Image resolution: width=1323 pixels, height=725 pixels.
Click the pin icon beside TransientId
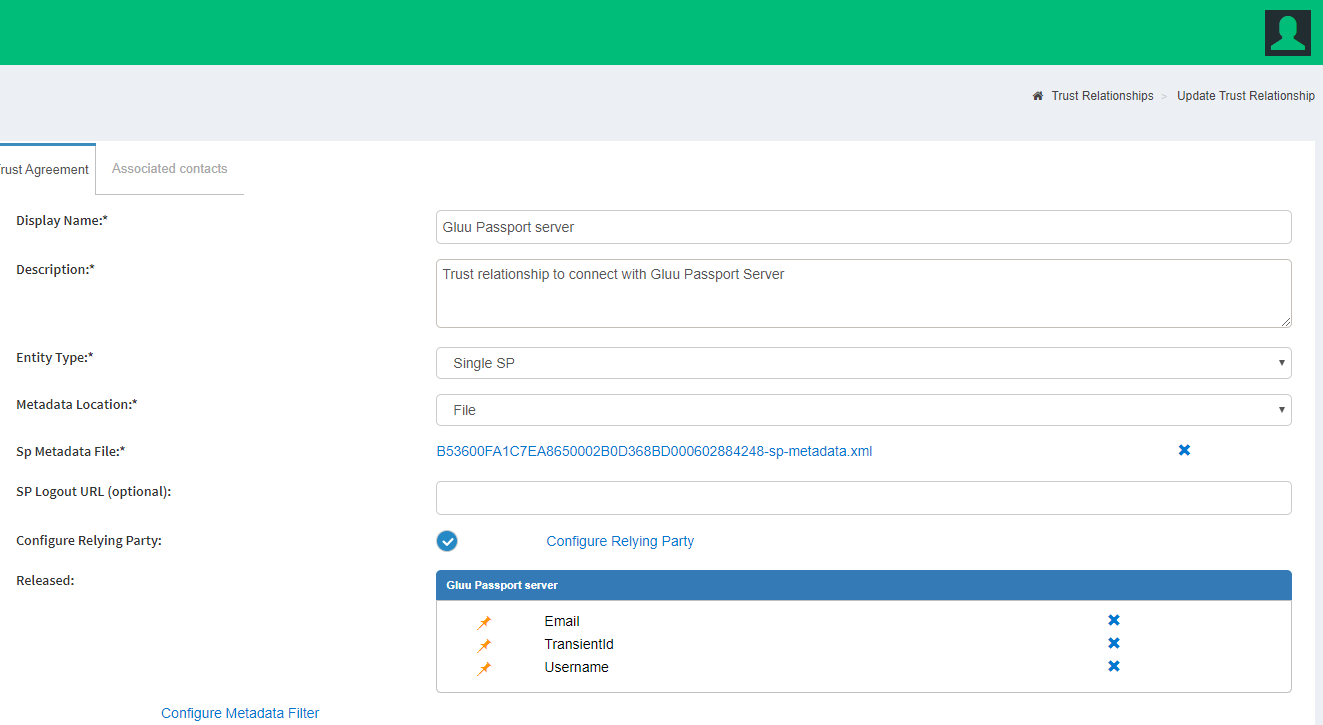484,645
